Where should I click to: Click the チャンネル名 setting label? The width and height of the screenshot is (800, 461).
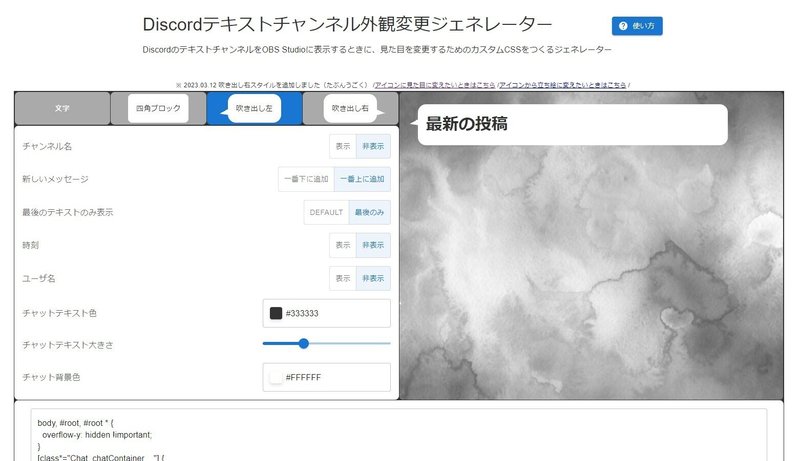click(x=47, y=146)
